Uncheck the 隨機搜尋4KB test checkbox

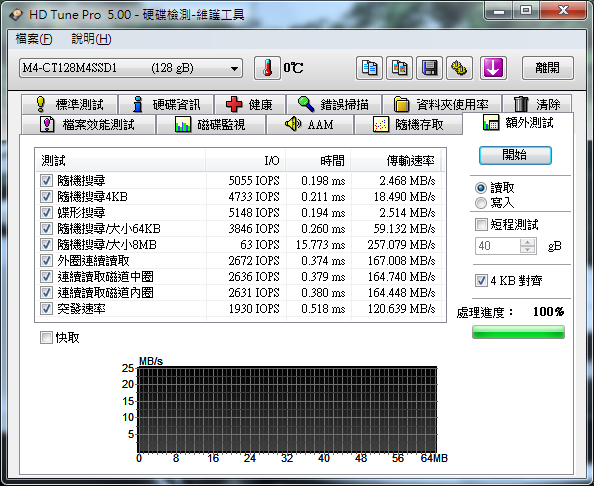pyautogui.click(x=46, y=197)
